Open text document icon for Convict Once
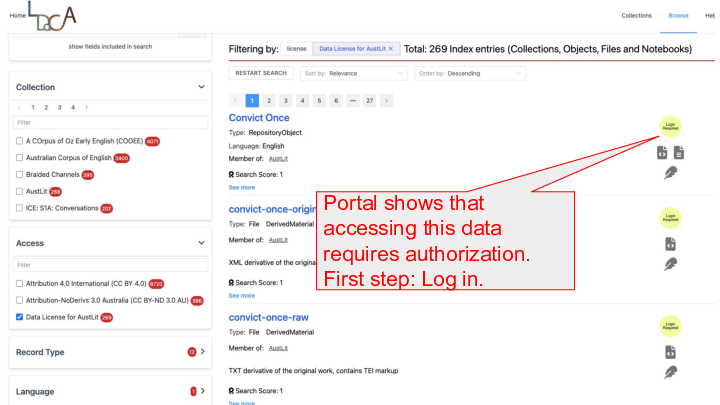Screen dimensions: 720x405 pyautogui.click(x=679, y=152)
